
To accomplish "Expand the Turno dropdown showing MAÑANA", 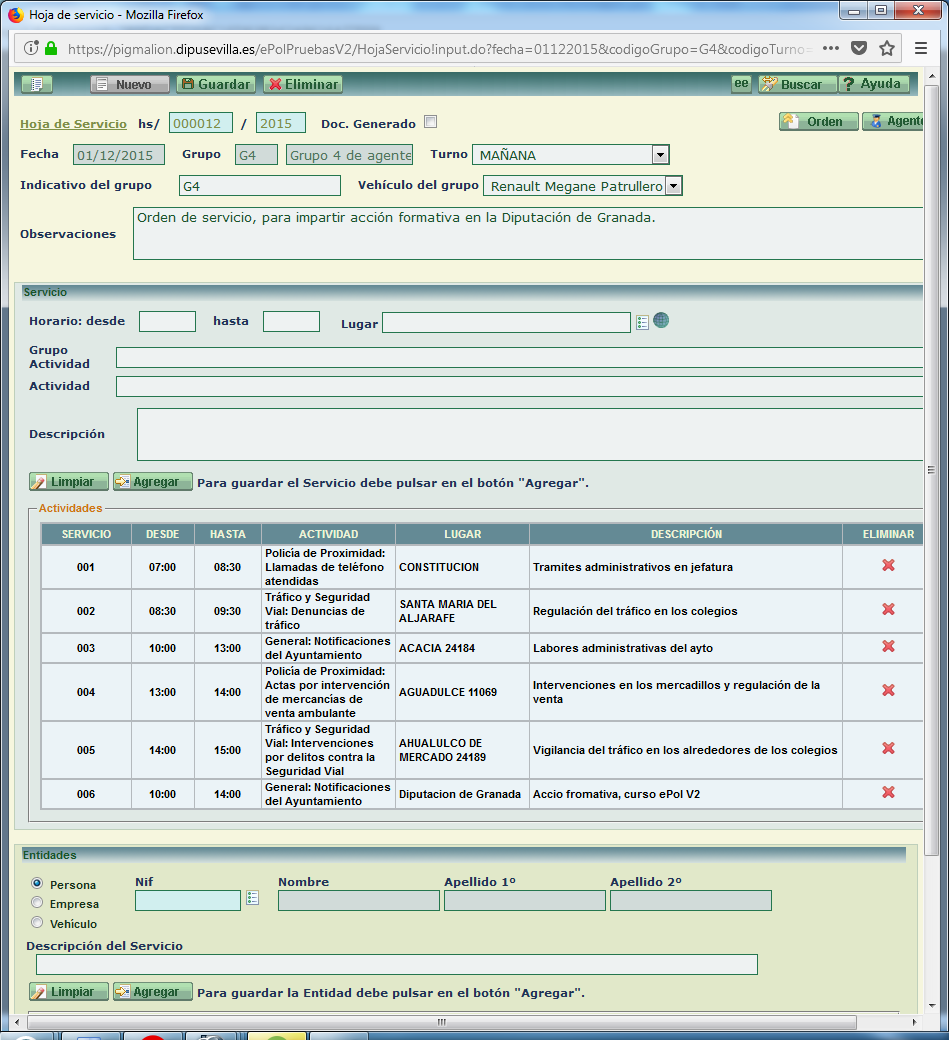I will [659, 155].
